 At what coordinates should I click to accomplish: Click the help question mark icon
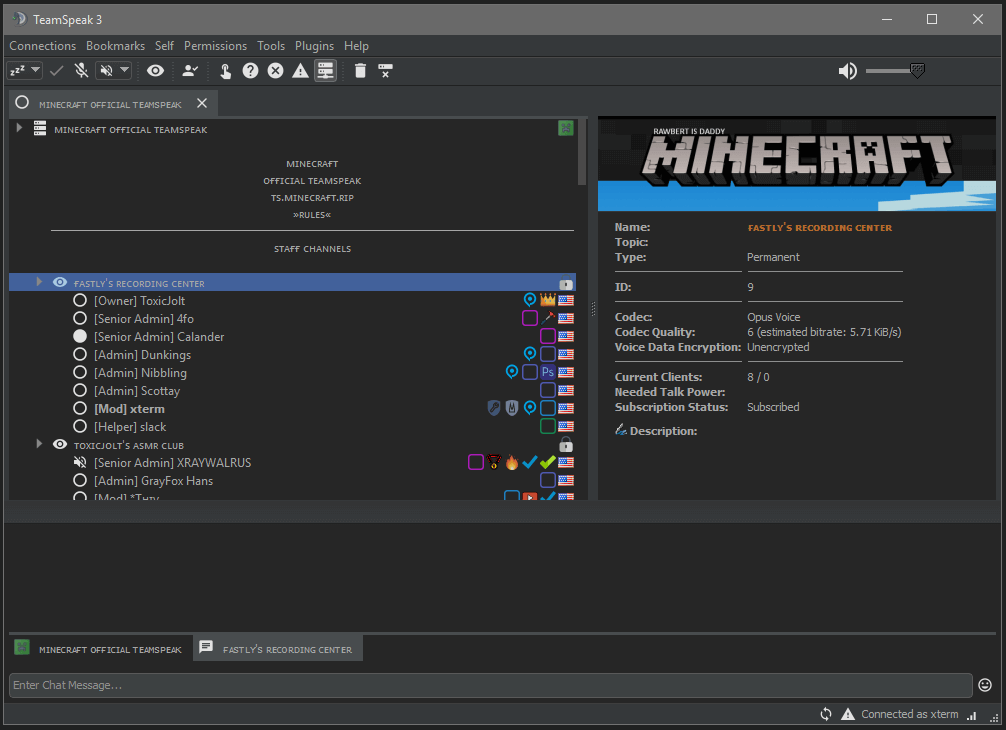(x=250, y=70)
